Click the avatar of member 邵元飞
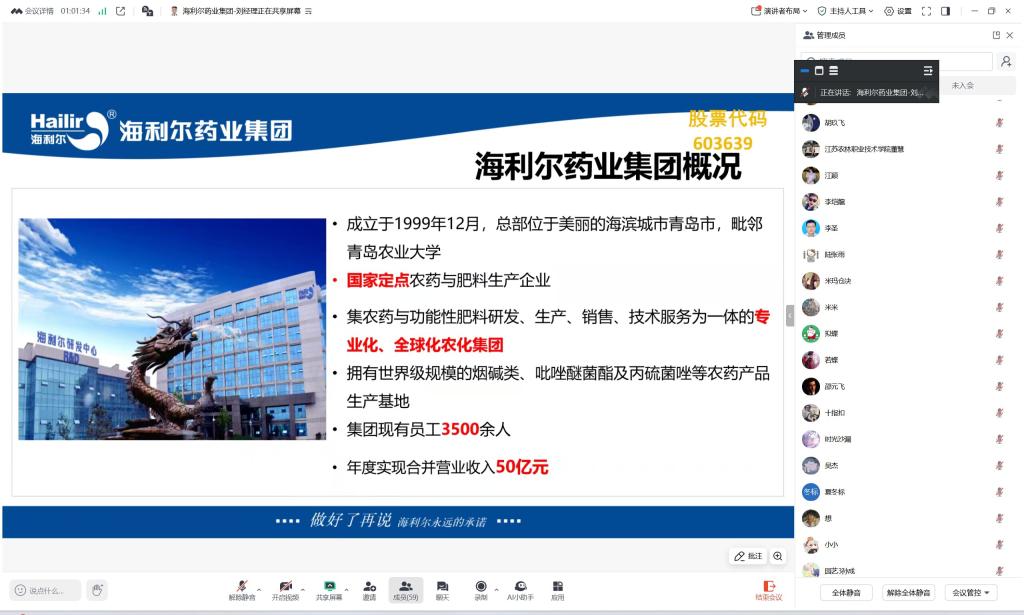 tap(810, 386)
